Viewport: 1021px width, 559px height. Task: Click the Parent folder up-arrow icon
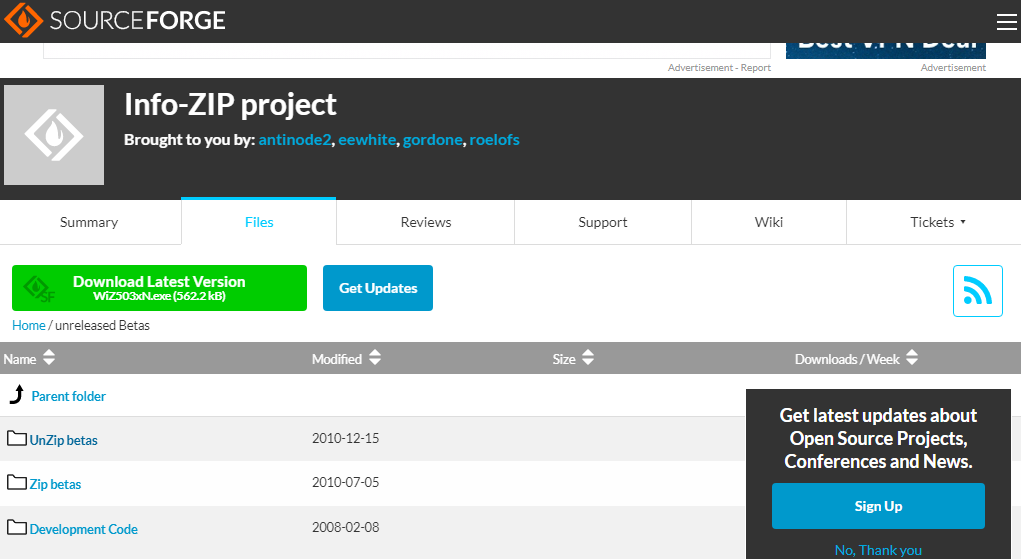click(x=18, y=394)
